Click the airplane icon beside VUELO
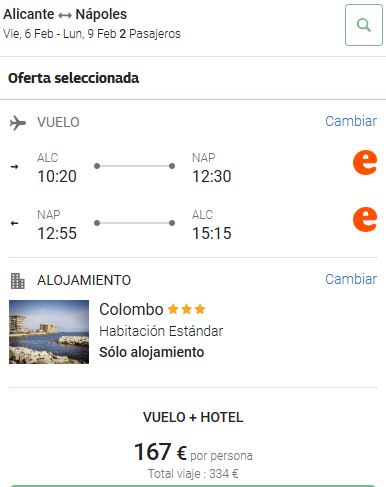 [x=18, y=123]
